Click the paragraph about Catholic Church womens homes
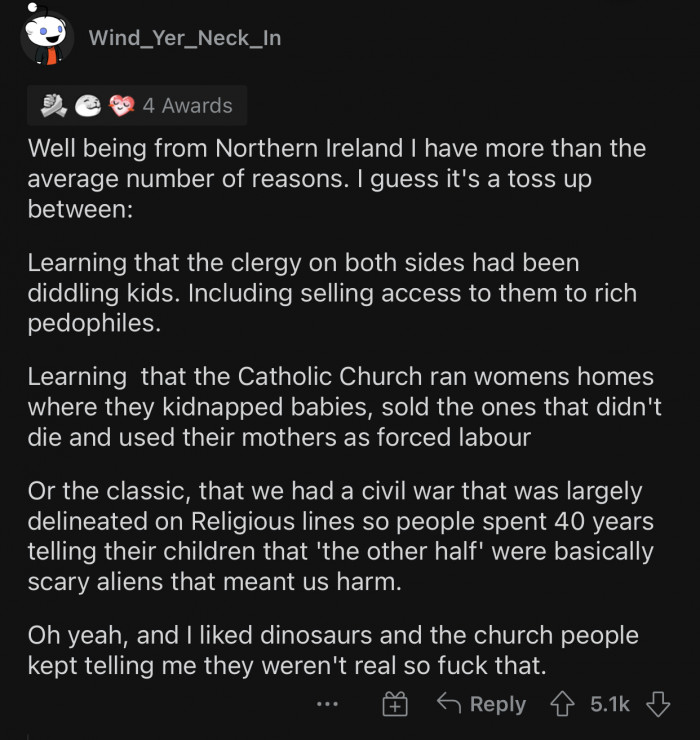Screen dimensions: 700x740 [340, 408]
